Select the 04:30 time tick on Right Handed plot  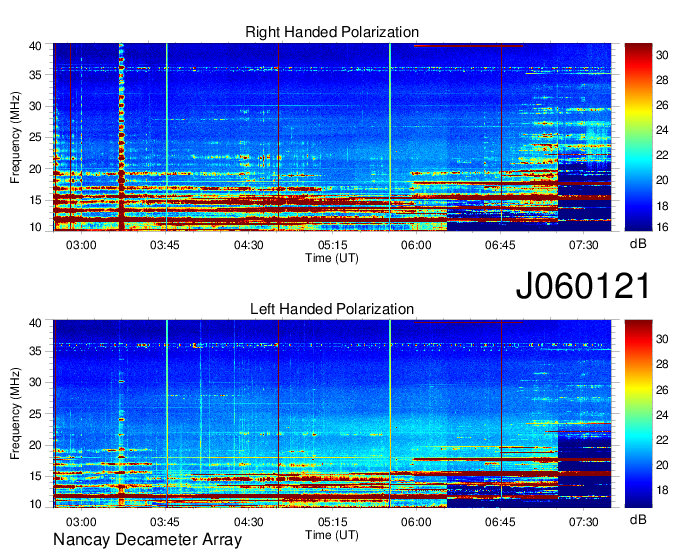tap(248, 245)
